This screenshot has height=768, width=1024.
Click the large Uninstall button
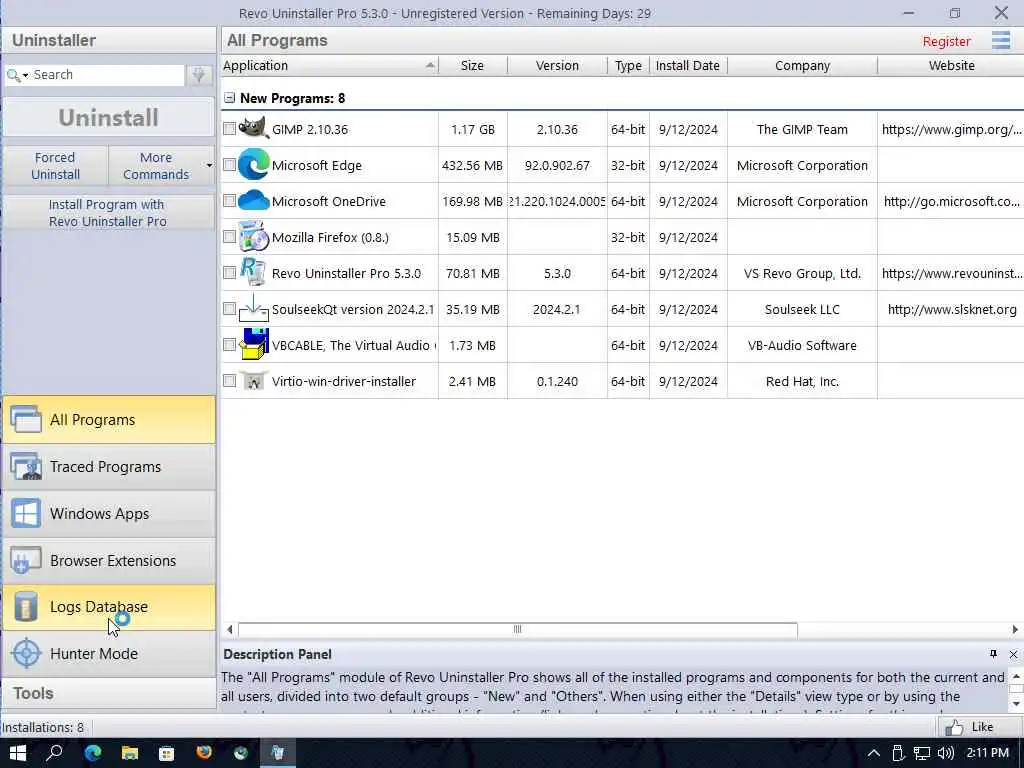pyautogui.click(x=108, y=118)
